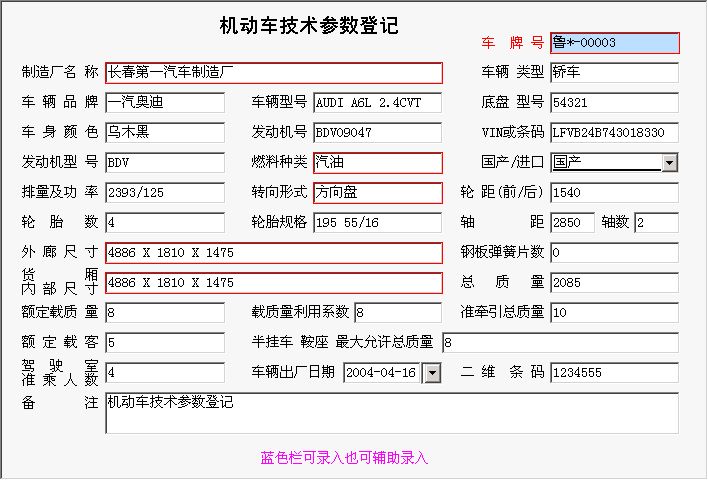Focus the 车辆品牌 brand input
Image resolution: width=708 pixels, height=480 pixels.
(164, 103)
